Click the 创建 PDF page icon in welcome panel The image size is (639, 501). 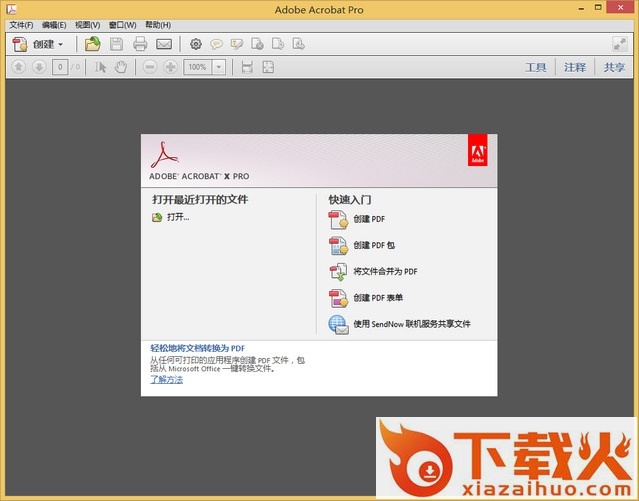338,220
